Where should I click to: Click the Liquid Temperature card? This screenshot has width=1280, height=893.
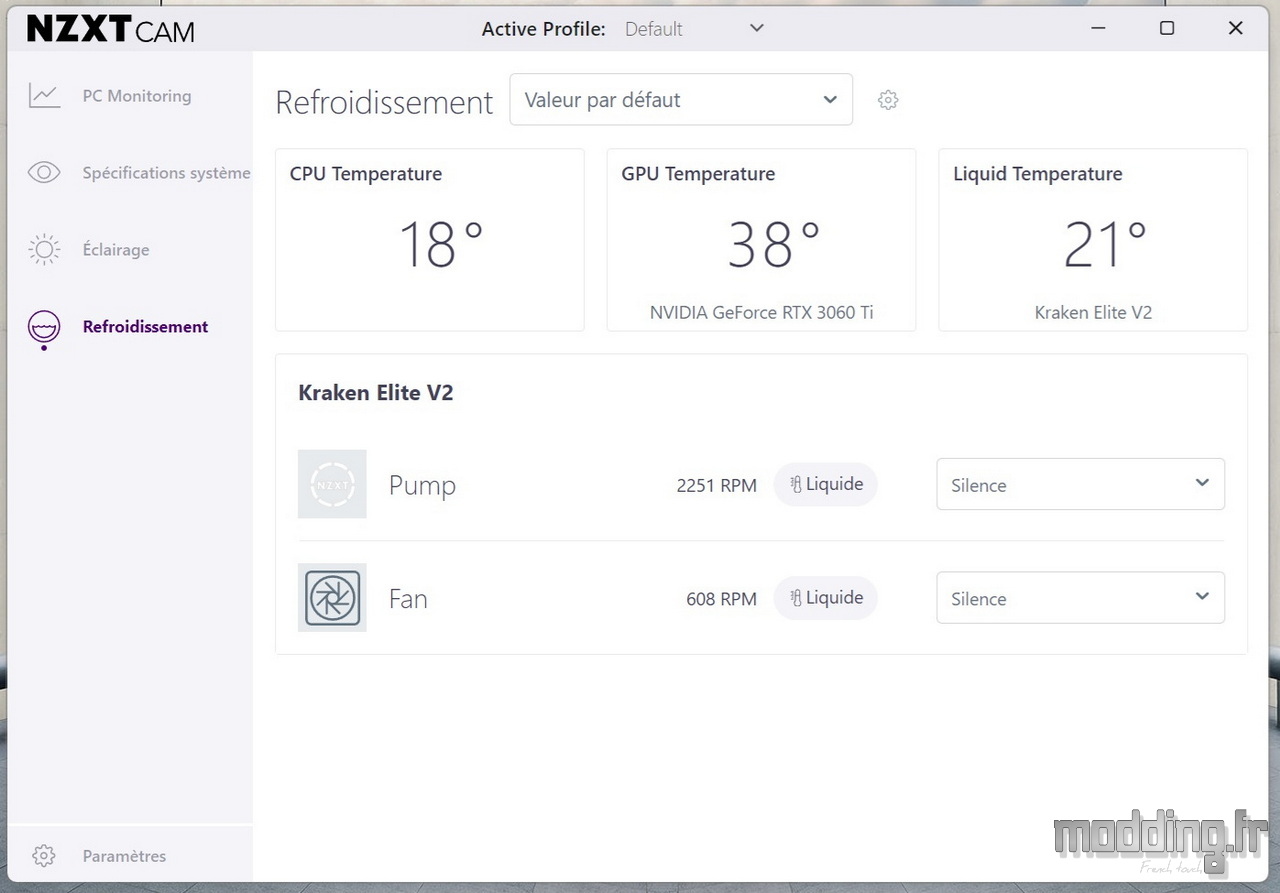[x=1093, y=240]
